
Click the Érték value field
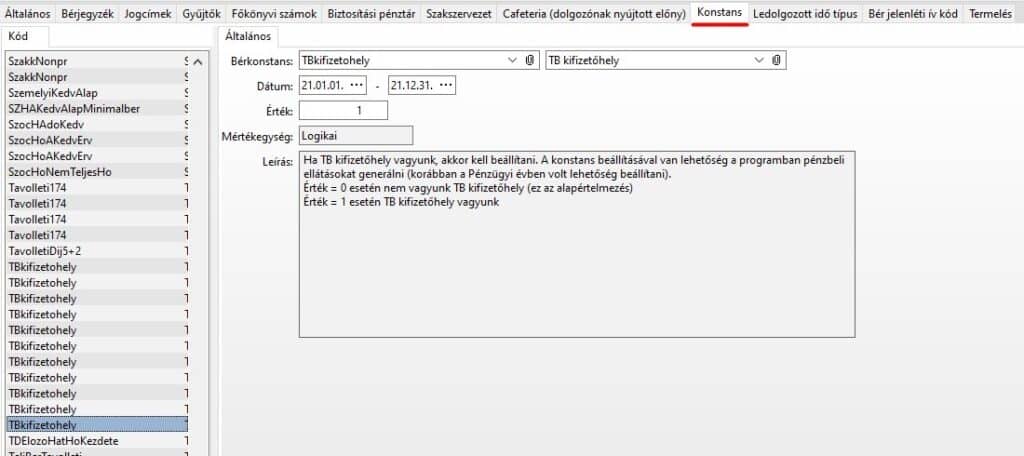click(344, 110)
